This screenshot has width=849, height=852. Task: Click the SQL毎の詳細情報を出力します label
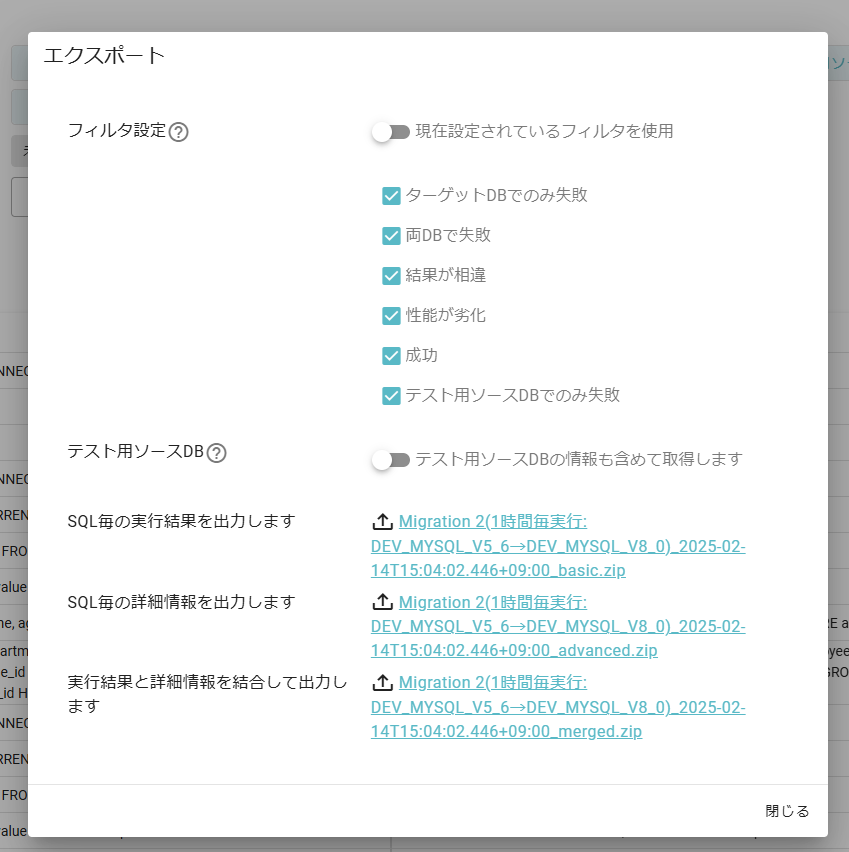(x=182, y=602)
